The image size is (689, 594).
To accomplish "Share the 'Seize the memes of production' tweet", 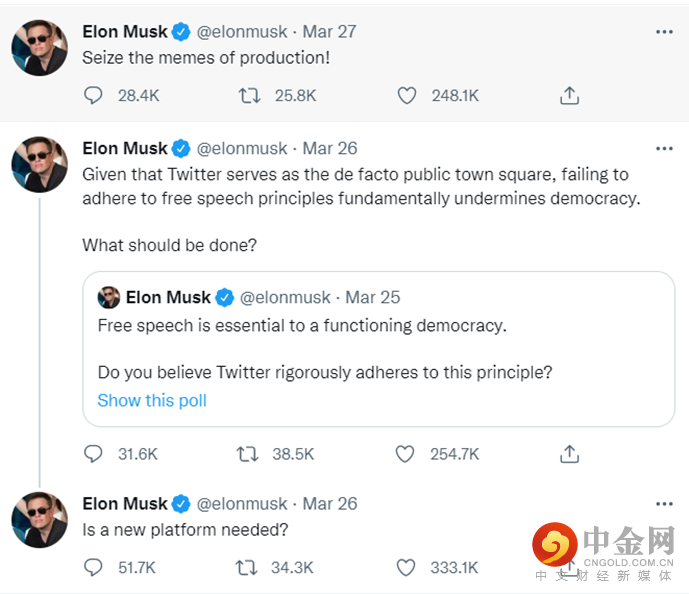I will point(569,96).
